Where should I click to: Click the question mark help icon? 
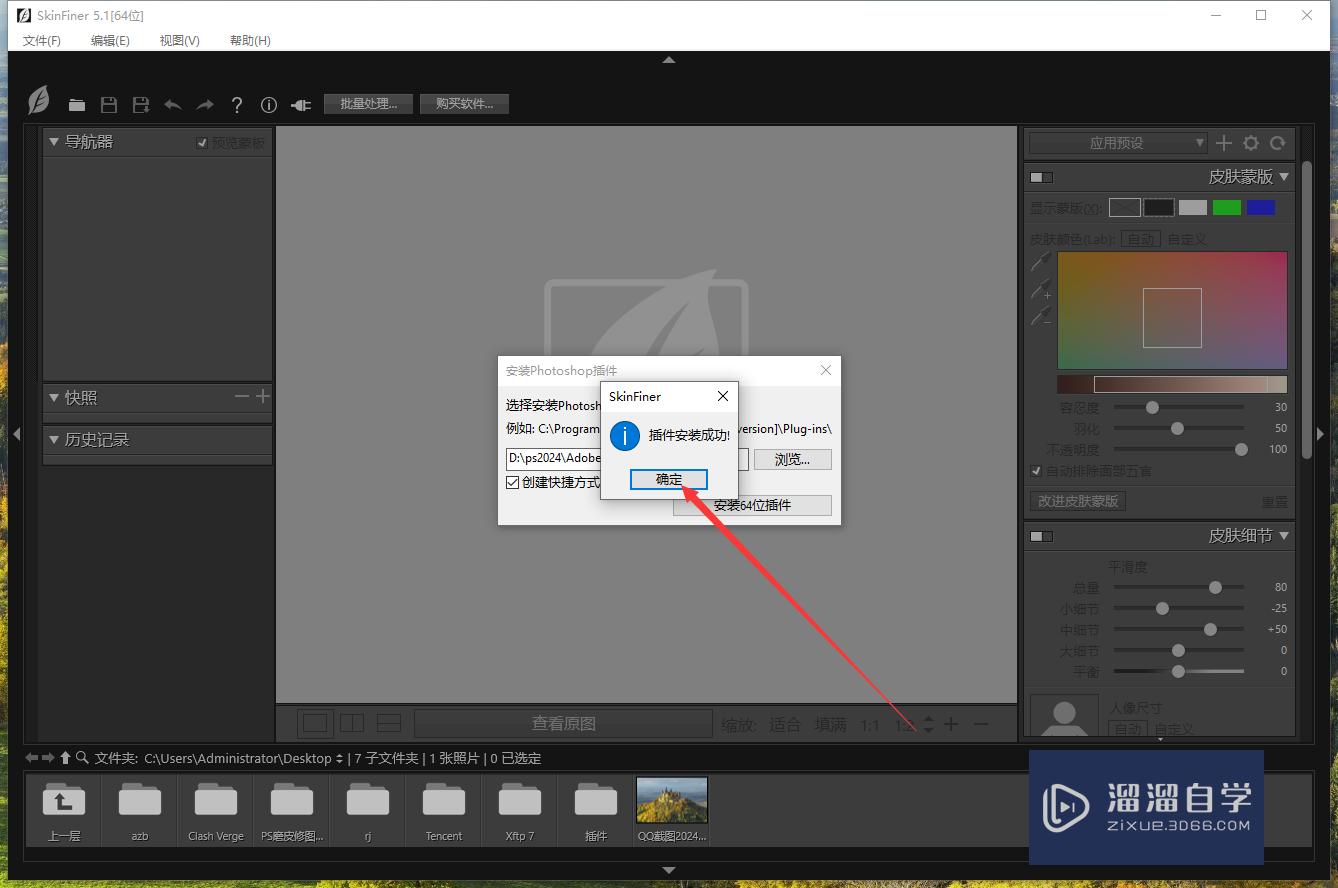[237, 104]
